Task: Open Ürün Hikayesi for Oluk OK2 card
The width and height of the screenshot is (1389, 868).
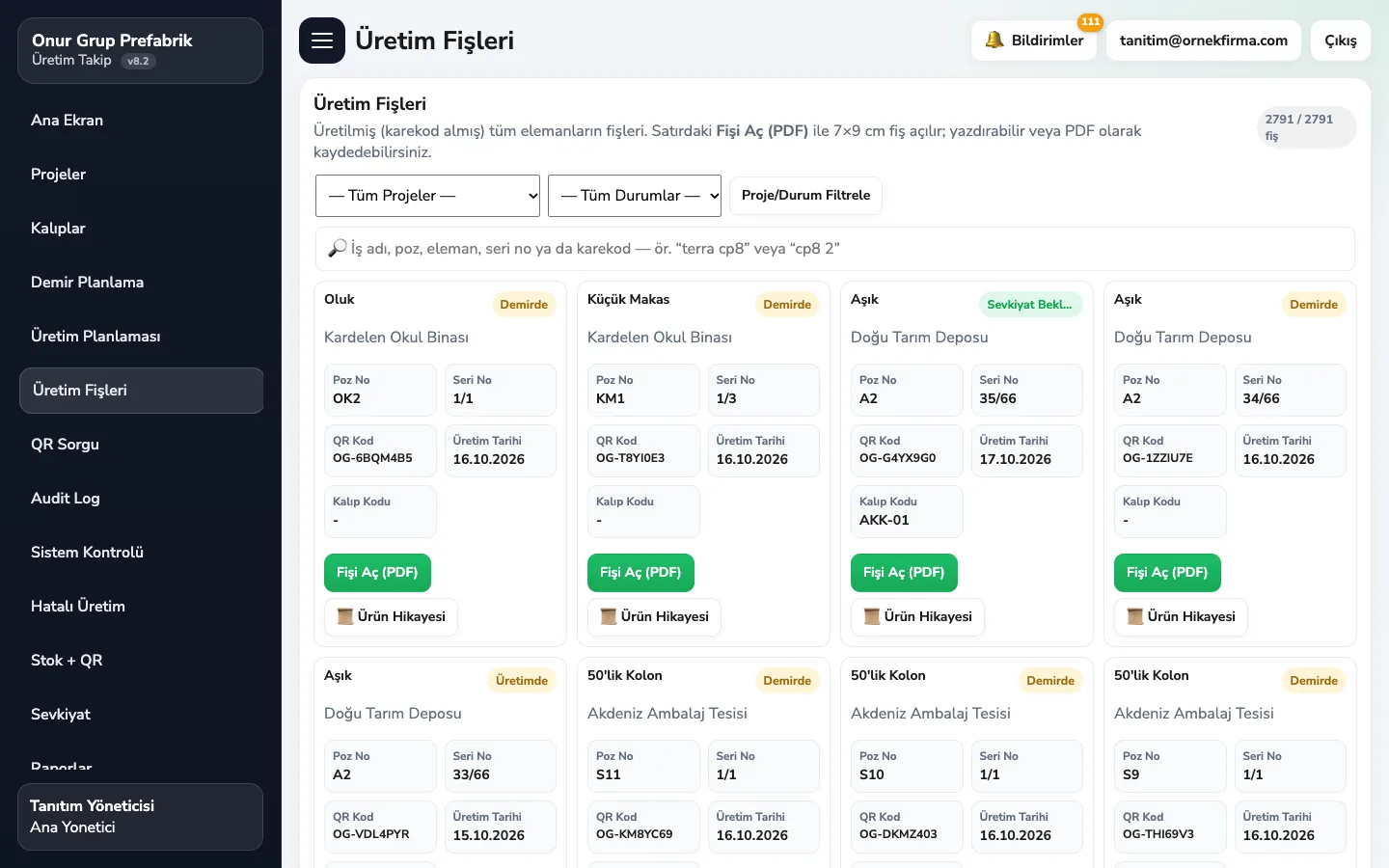Action: [391, 616]
